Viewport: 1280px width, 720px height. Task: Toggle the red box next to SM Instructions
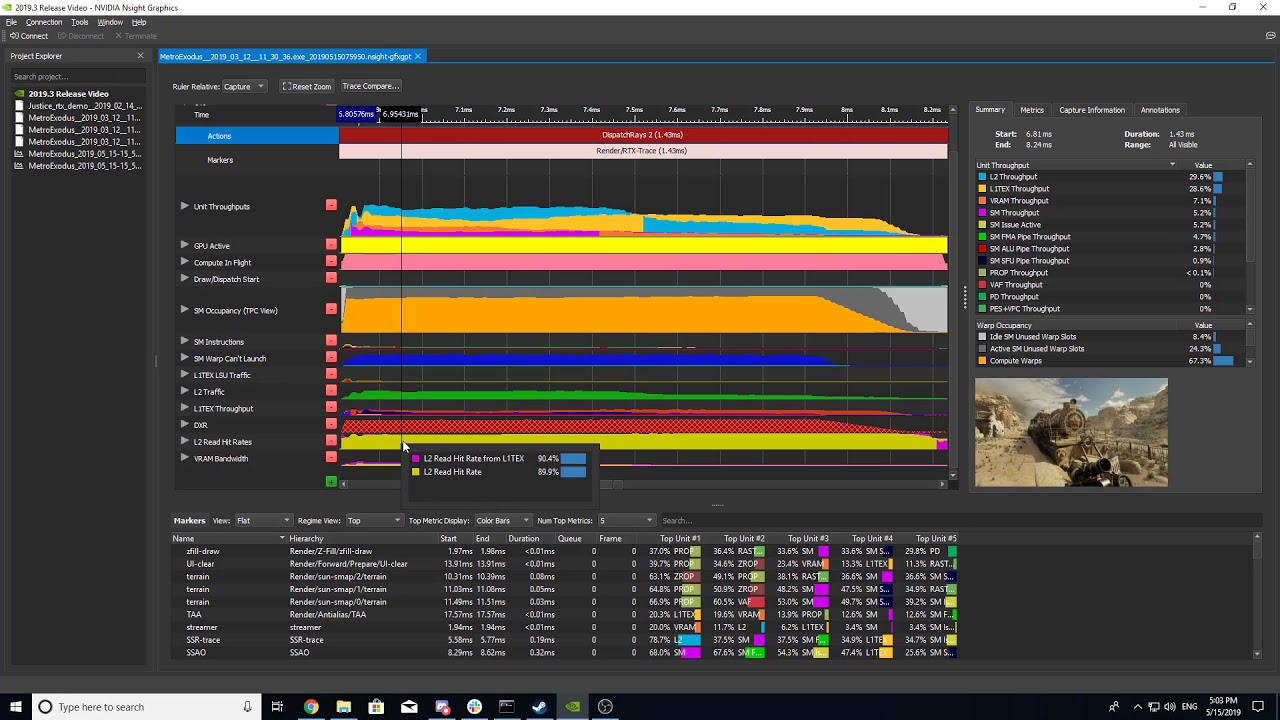[331, 341]
